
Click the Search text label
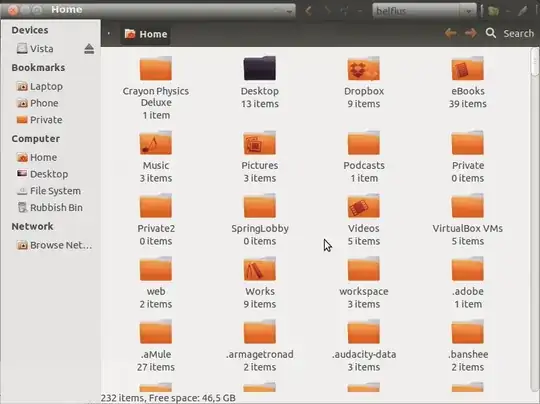(518, 33)
